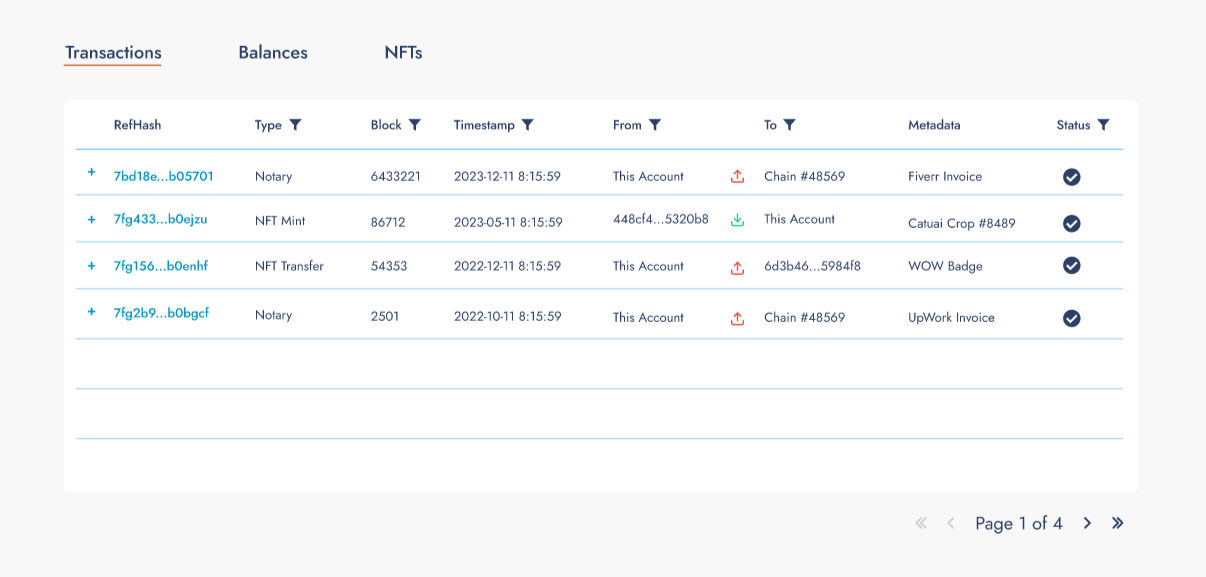Open transaction hash 7fg433...b0ejzu link
Viewport: 1206px width, 577px height.
pyautogui.click(x=161, y=219)
